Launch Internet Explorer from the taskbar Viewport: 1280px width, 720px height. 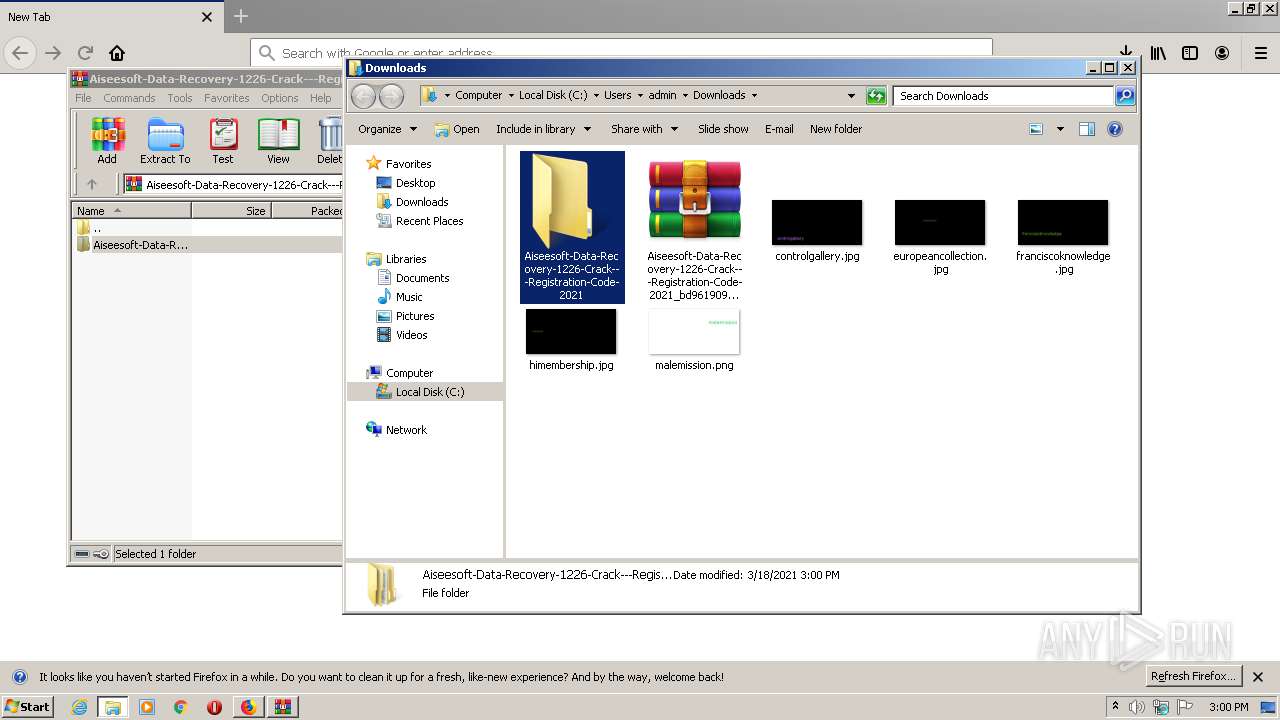coord(79,707)
